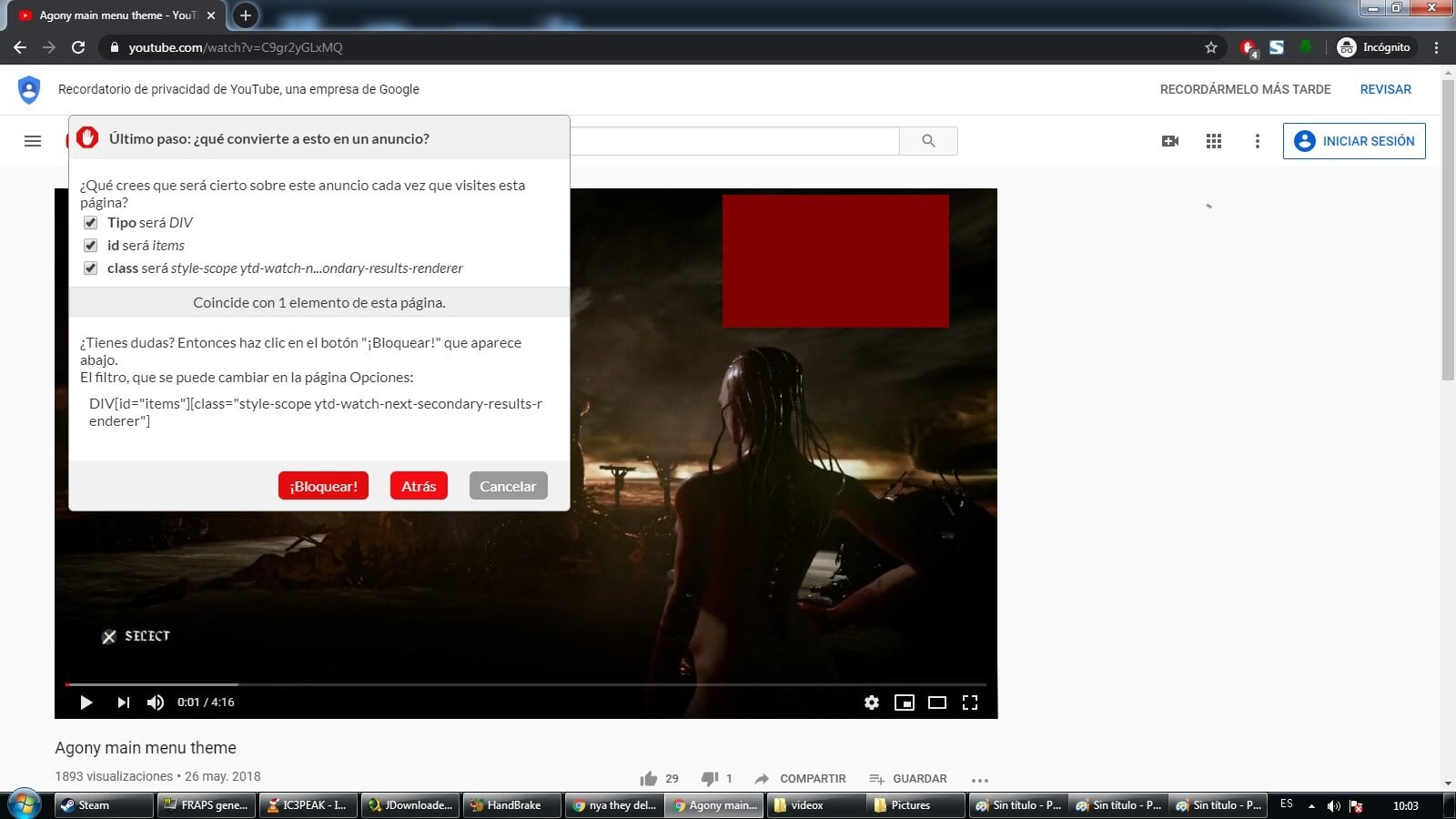
Task: Play the video
Action: pos(86,703)
